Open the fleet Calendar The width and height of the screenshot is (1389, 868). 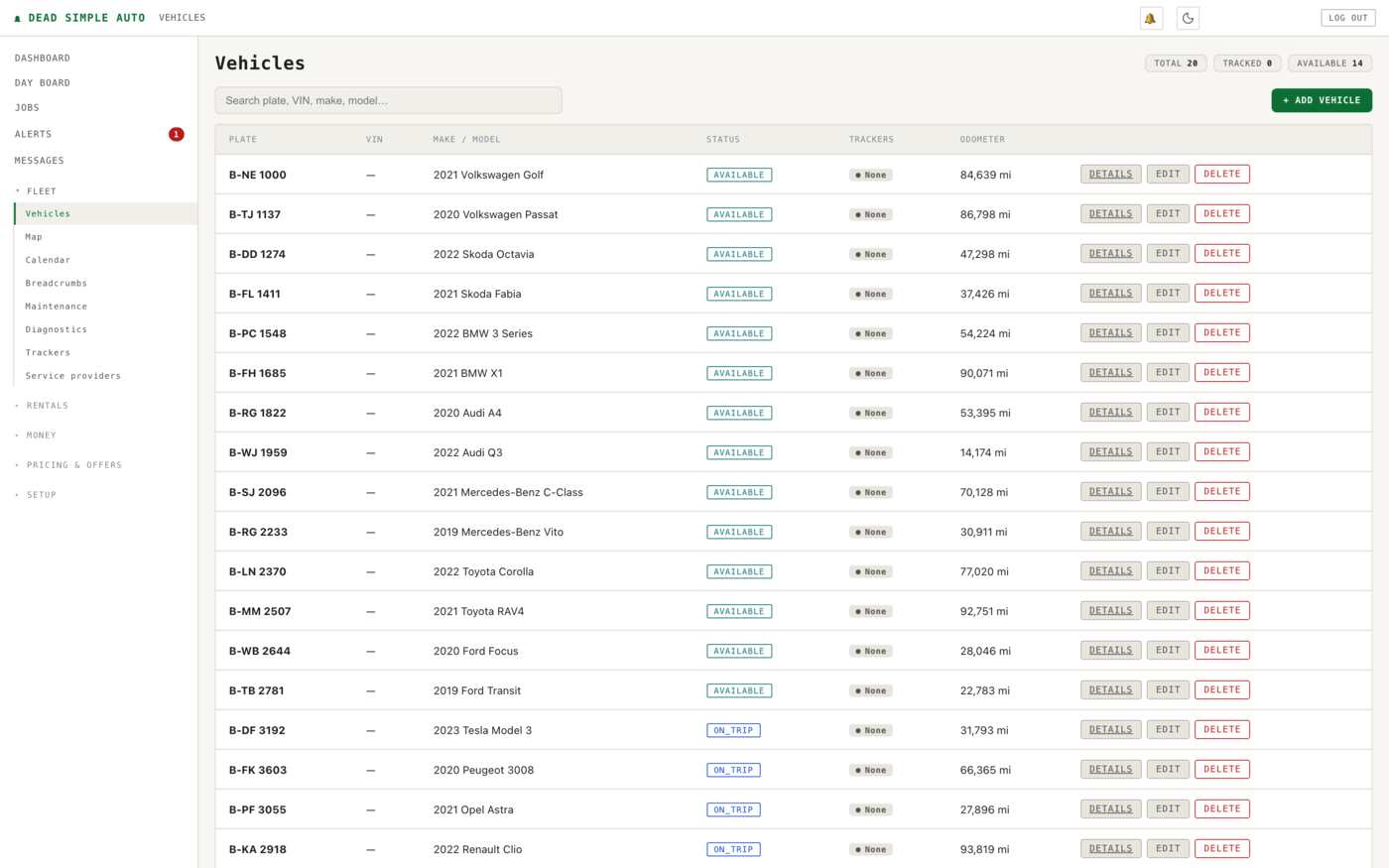coord(48,260)
